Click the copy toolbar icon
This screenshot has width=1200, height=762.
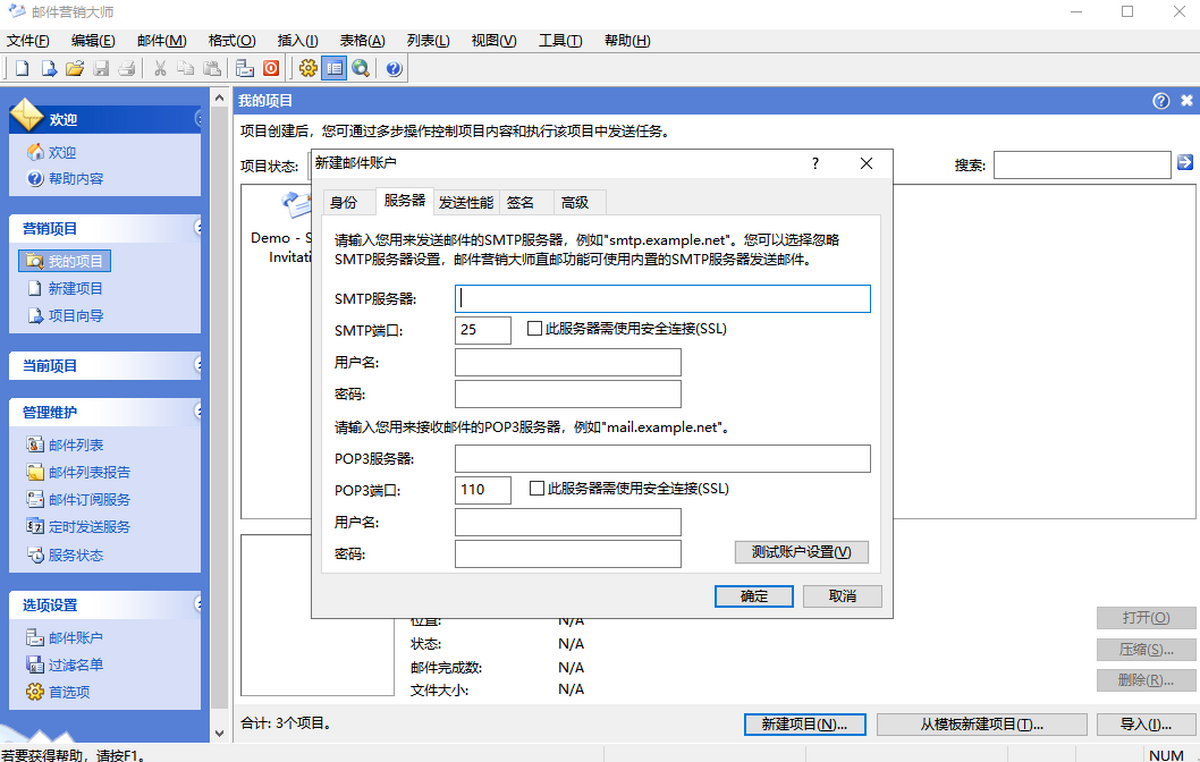[x=186, y=68]
